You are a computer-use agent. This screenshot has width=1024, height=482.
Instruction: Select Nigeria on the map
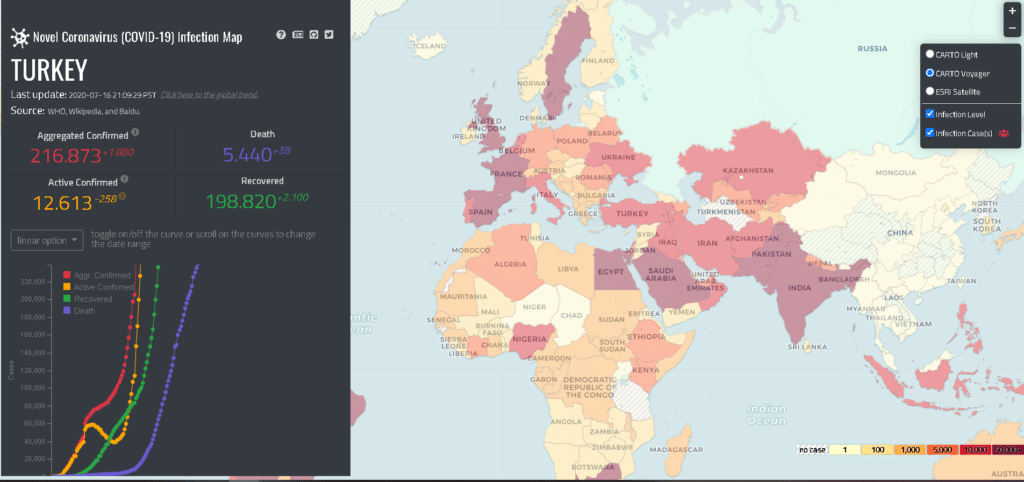click(530, 339)
